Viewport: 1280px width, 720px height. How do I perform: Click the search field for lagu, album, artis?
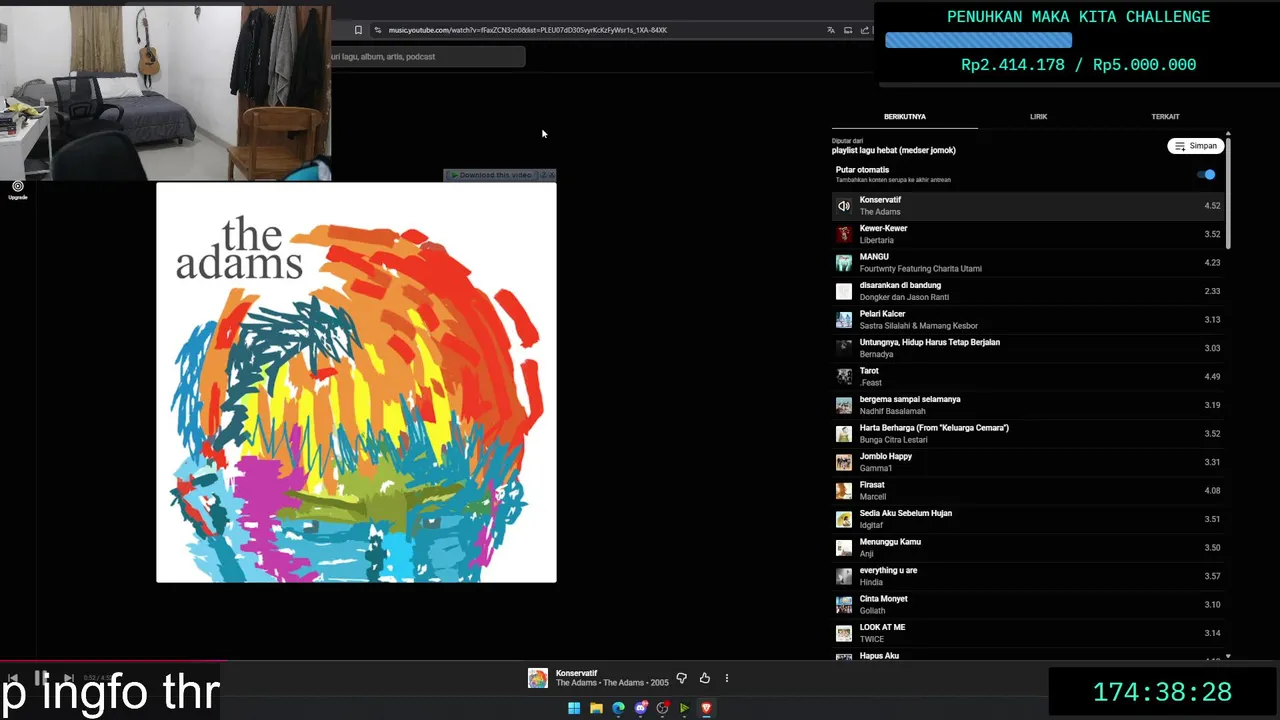point(428,57)
